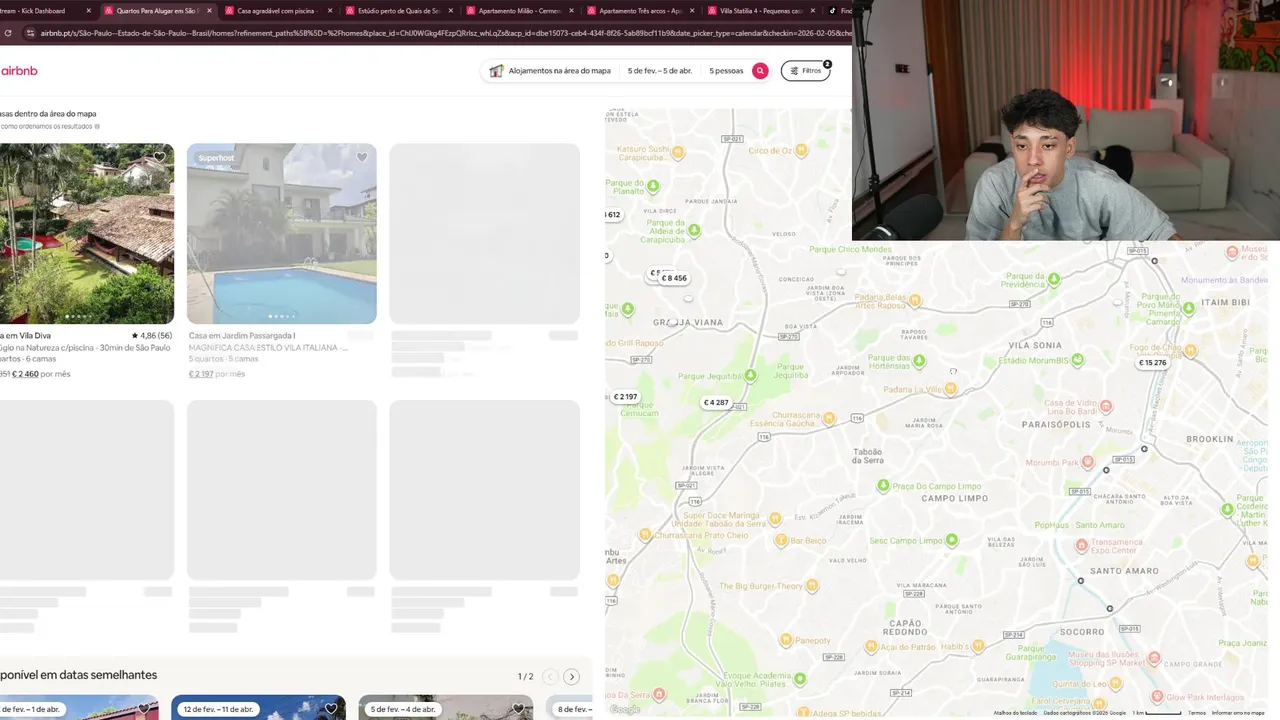Image resolution: width=1280 pixels, height=720 pixels.
Task: Go to previous similar-dates carousel page
Action: pyautogui.click(x=549, y=677)
